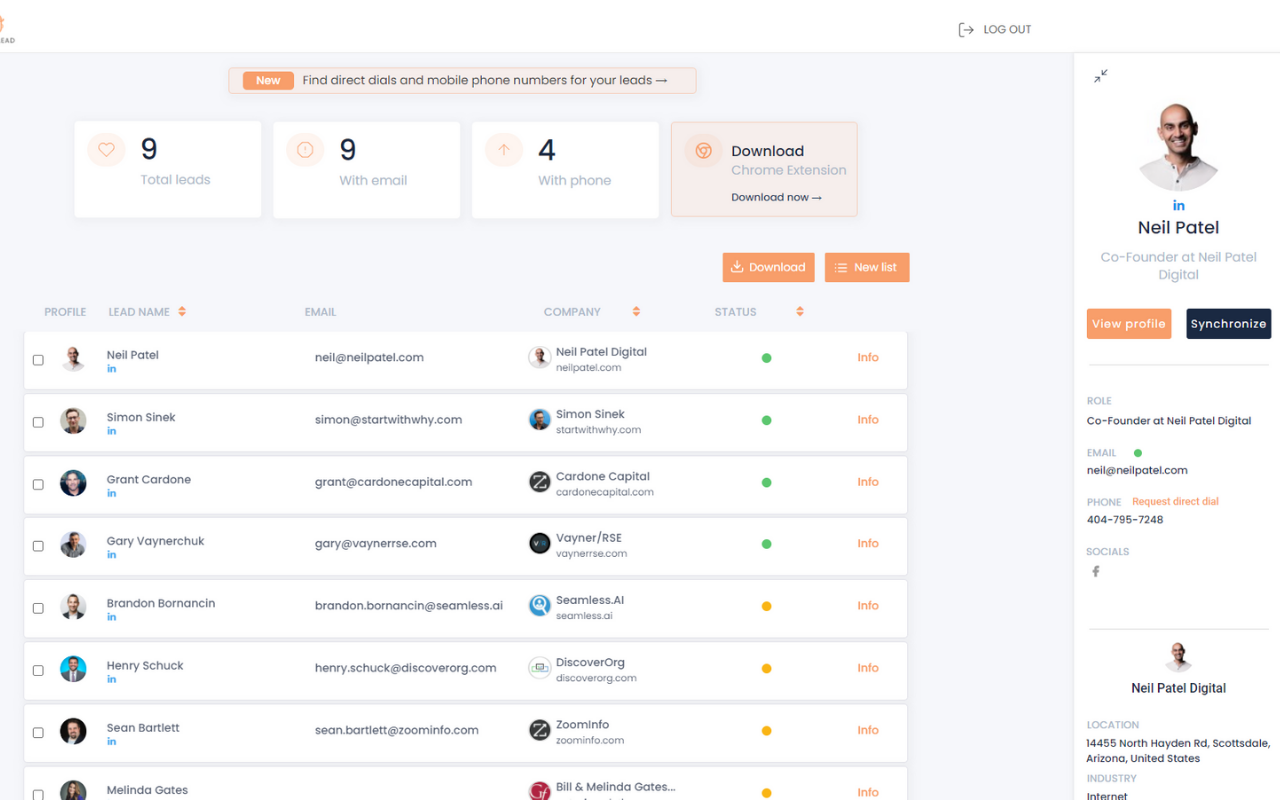Select the Henry Schuck row checkbox
Viewport: 1280px width, 800px height.
(38, 670)
